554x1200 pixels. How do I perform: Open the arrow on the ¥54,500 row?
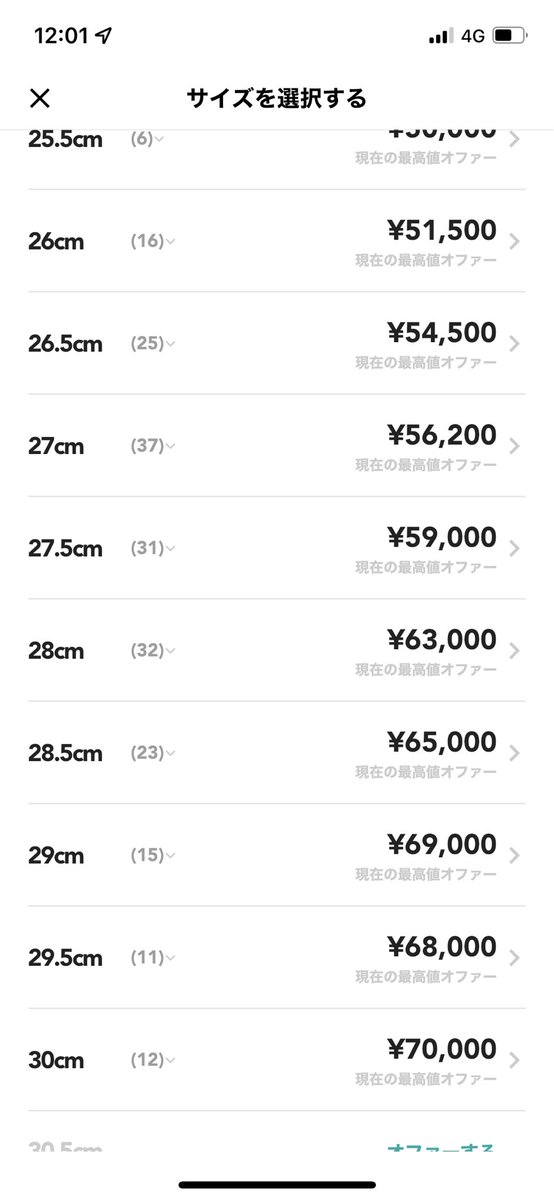coord(514,344)
